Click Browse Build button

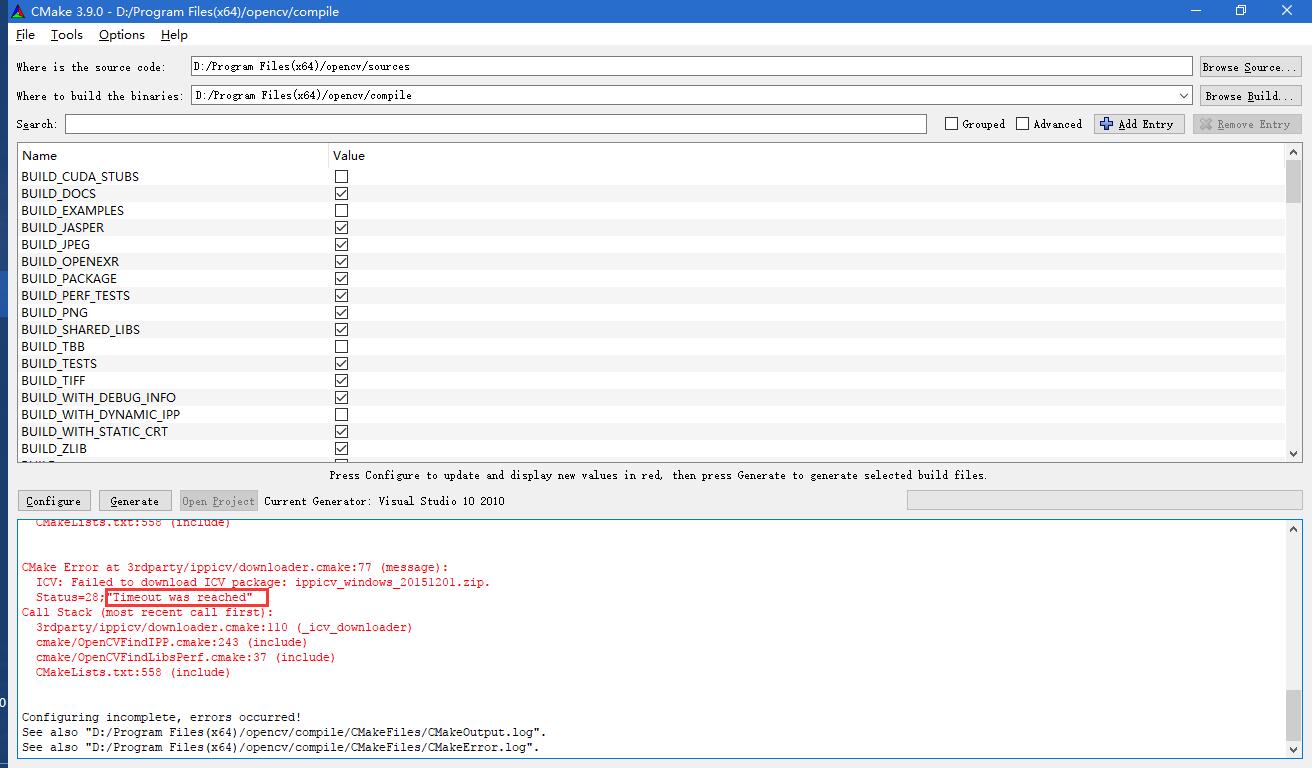(x=1250, y=96)
